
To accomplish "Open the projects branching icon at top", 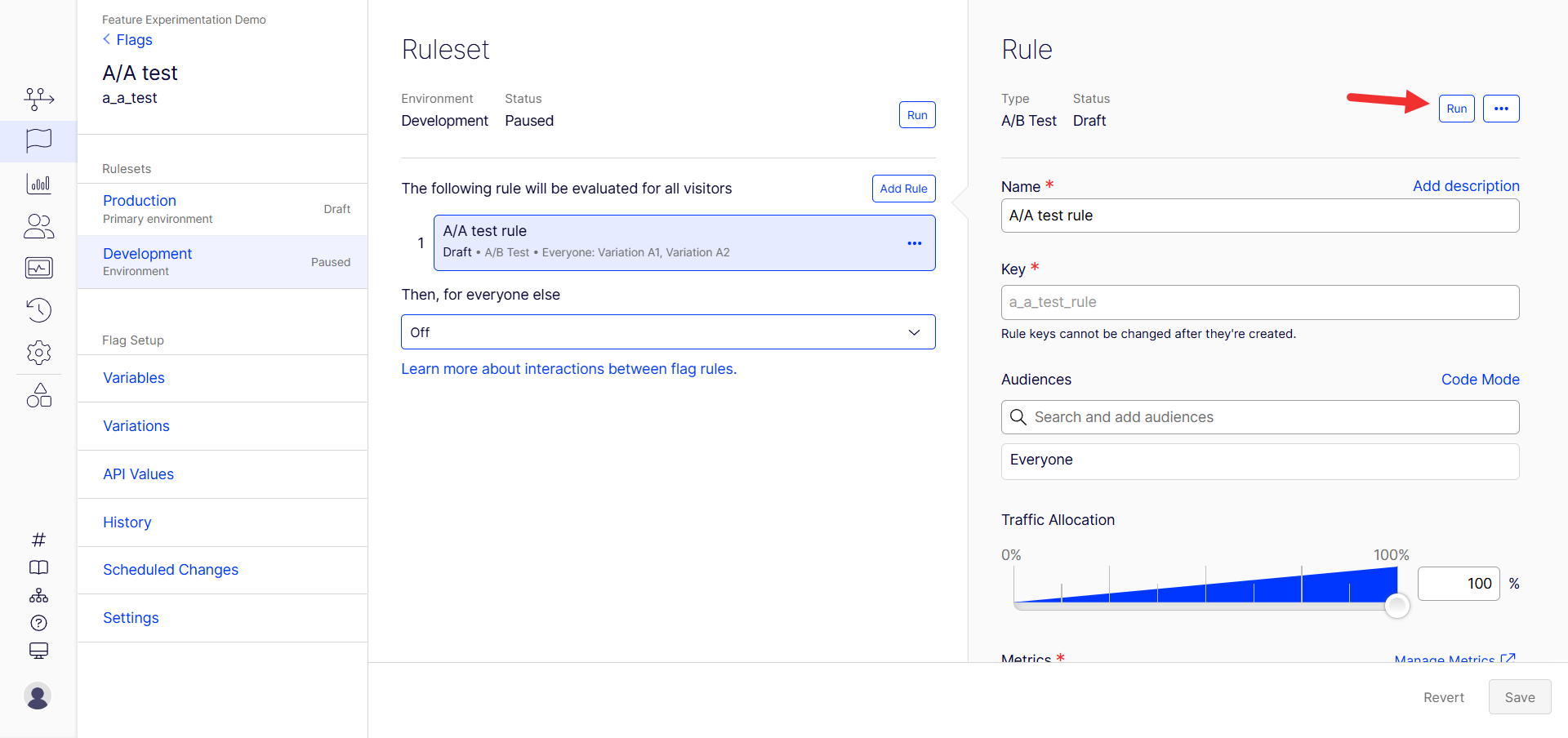I will tap(38, 99).
